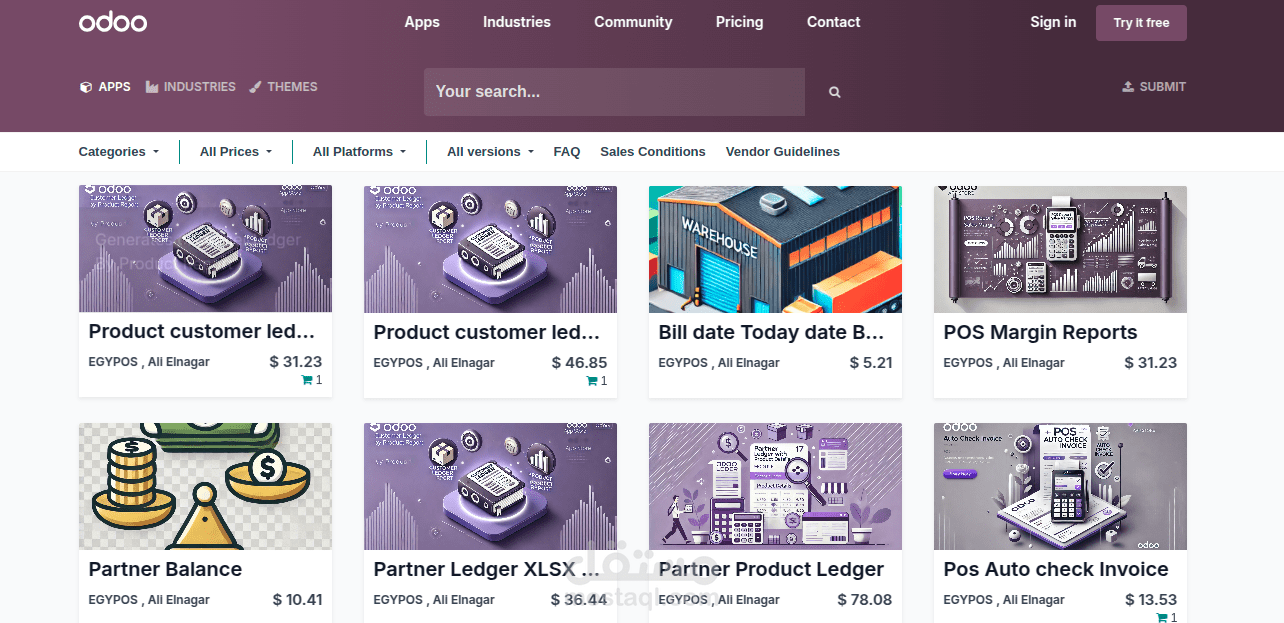This screenshot has height=623, width=1284.
Task: Open the Community menu item
Action: 633,22
